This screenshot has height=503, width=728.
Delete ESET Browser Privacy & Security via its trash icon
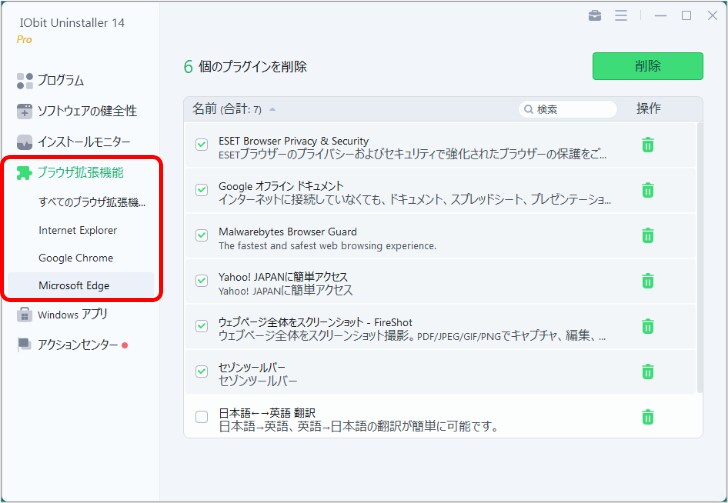(x=648, y=145)
